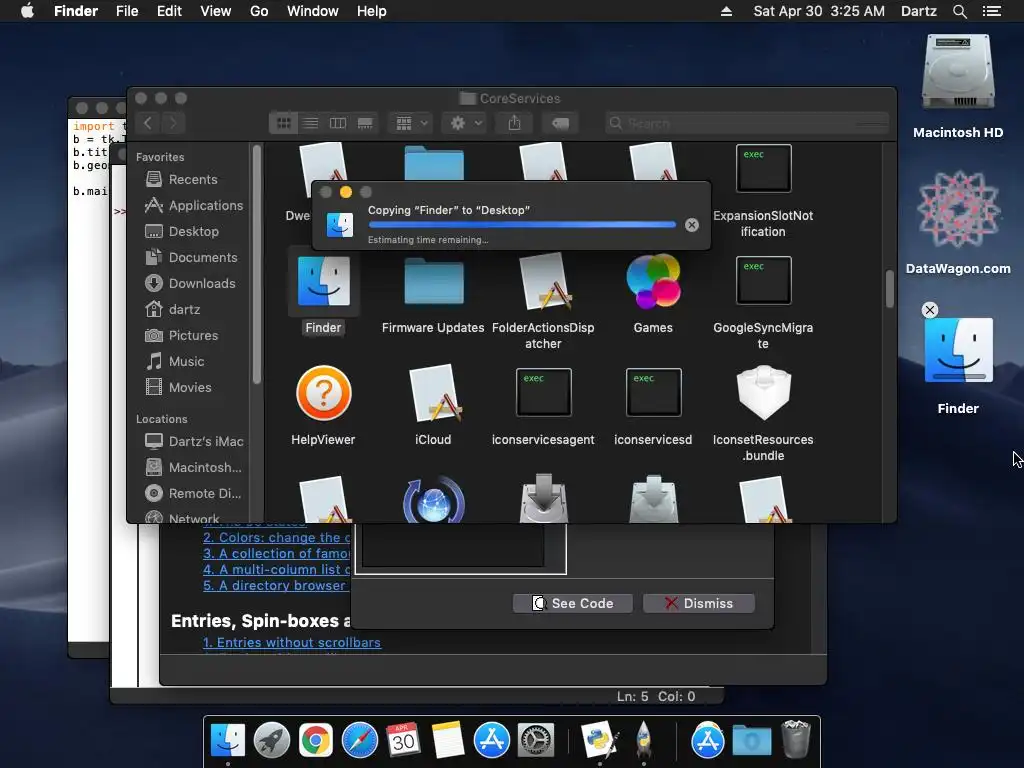Open the Apple menu
Viewport: 1024px width, 768px height.
tap(27, 11)
